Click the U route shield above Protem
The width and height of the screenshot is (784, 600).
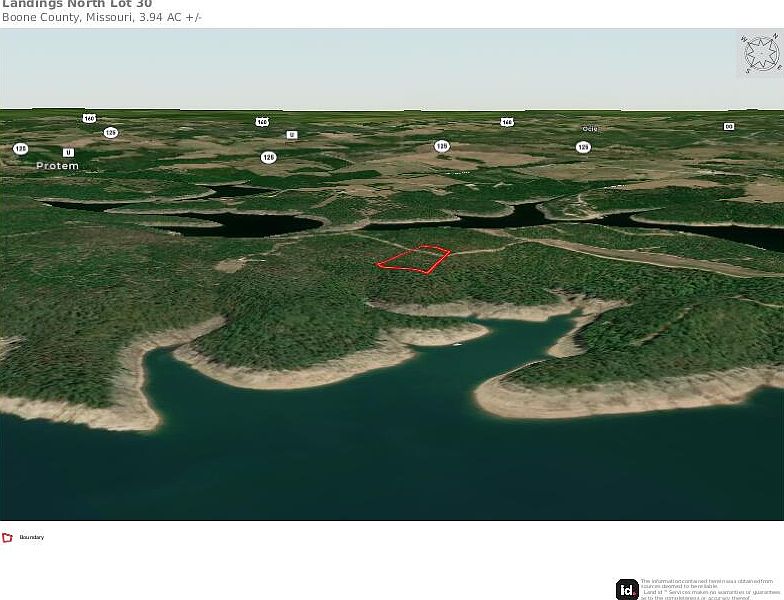pos(68,152)
